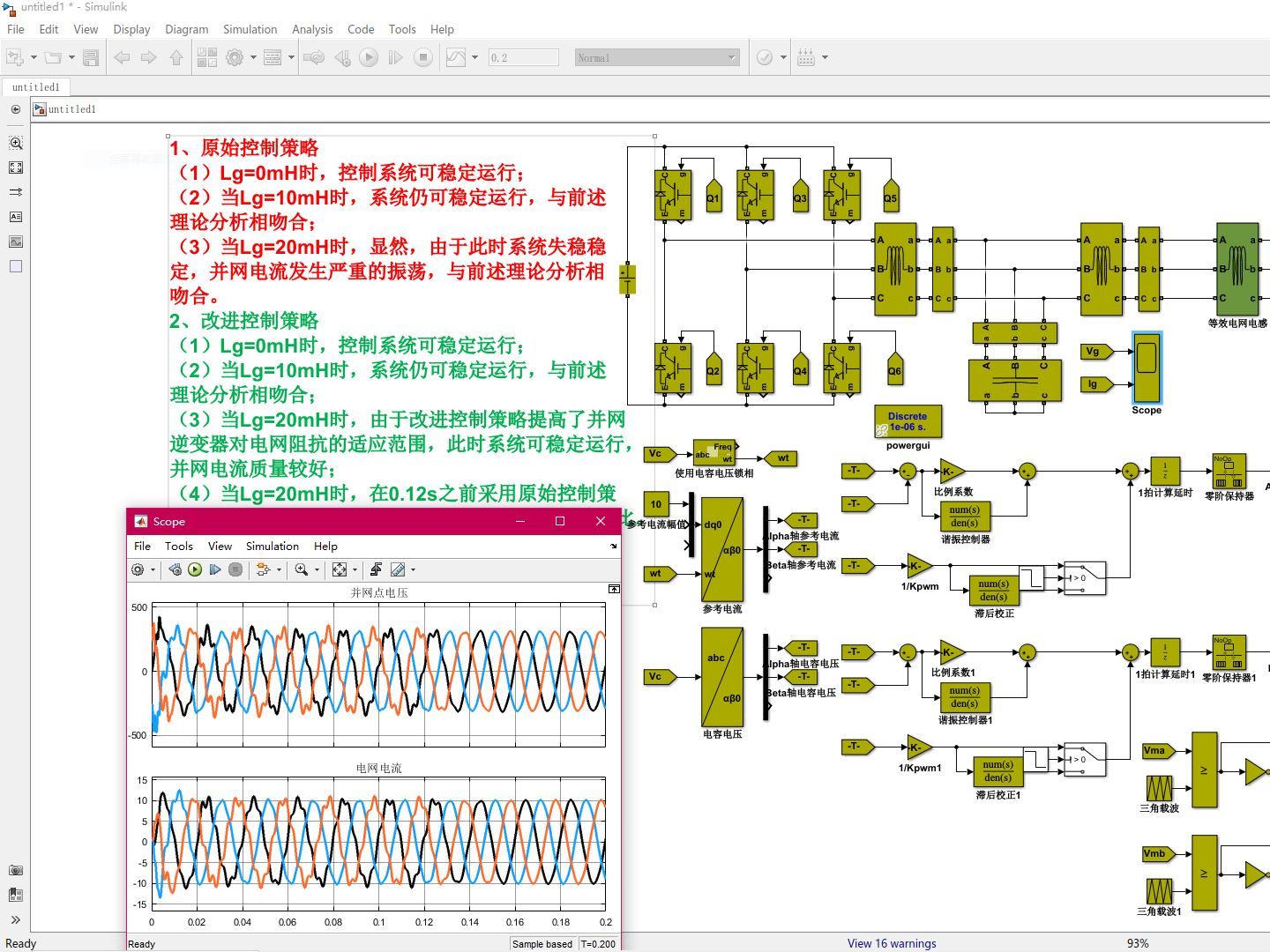The width and height of the screenshot is (1270, 952).
Task: Select the Annotation text tool in palette
Action: (x=16, y=217)
